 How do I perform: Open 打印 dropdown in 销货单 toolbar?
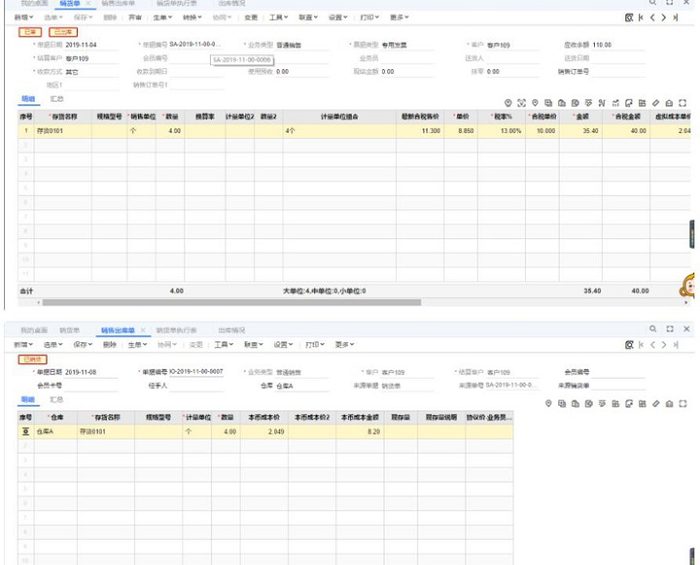(x=369, y=17)
